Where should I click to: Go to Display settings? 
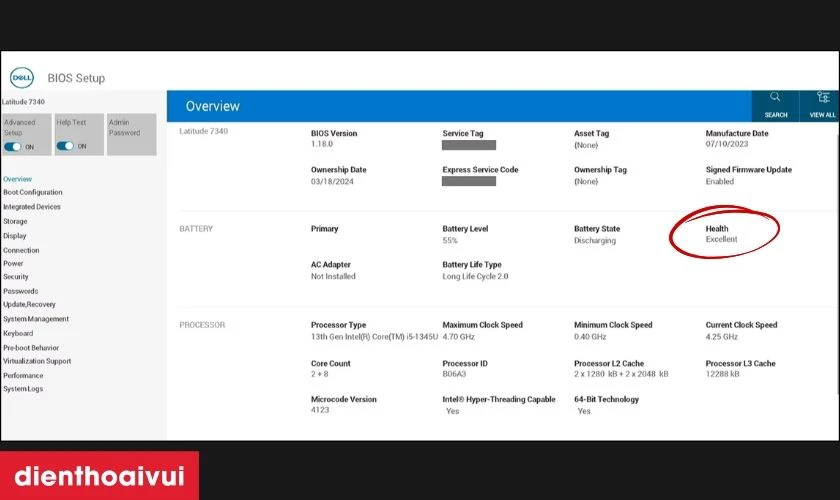14,235
